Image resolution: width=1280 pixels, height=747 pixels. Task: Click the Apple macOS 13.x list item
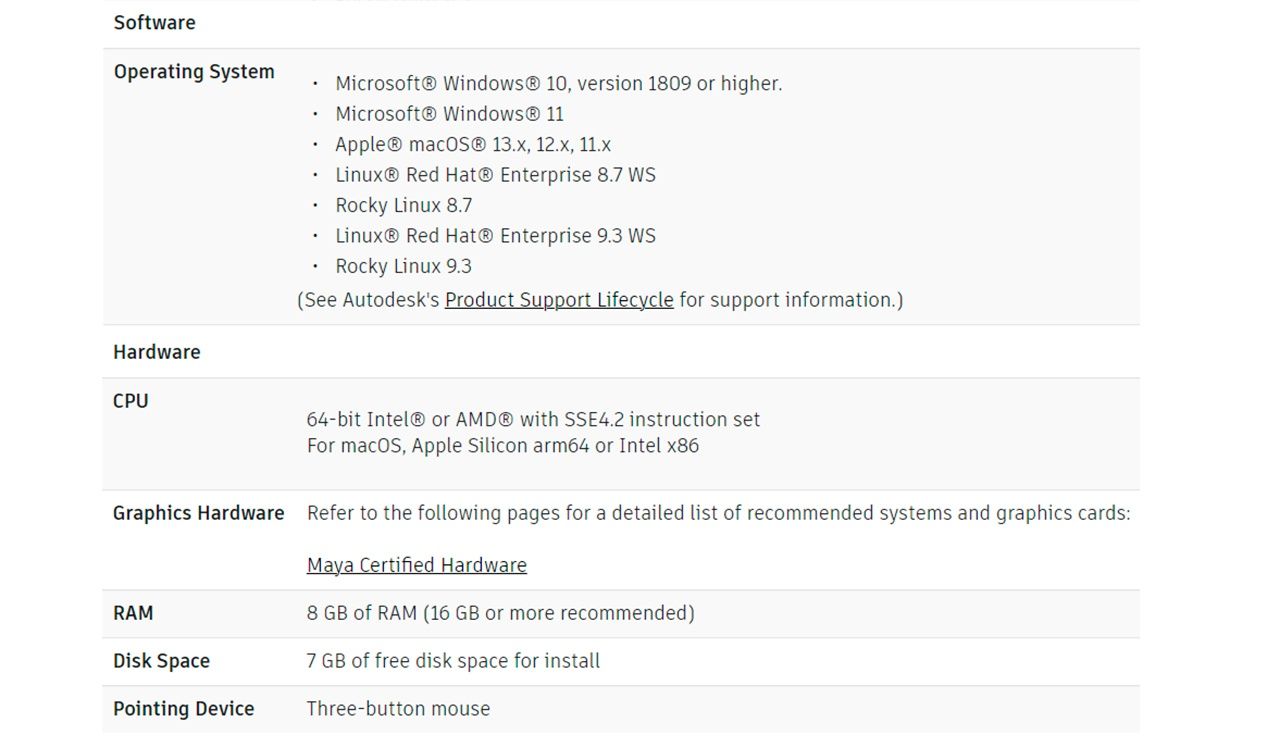472,145
